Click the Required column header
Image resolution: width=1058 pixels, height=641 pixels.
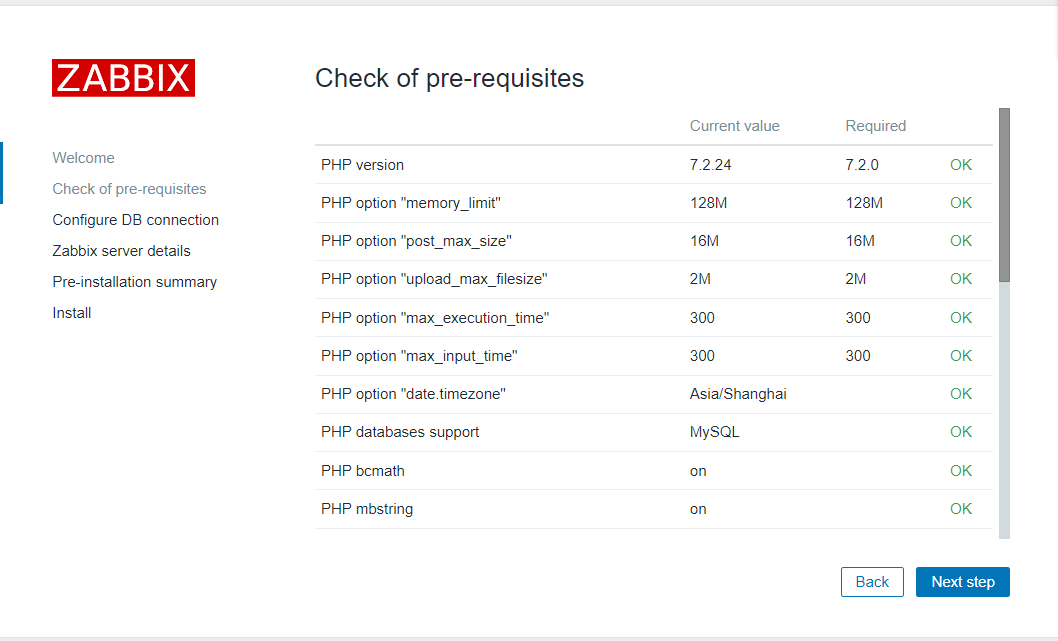coord(875,126)
